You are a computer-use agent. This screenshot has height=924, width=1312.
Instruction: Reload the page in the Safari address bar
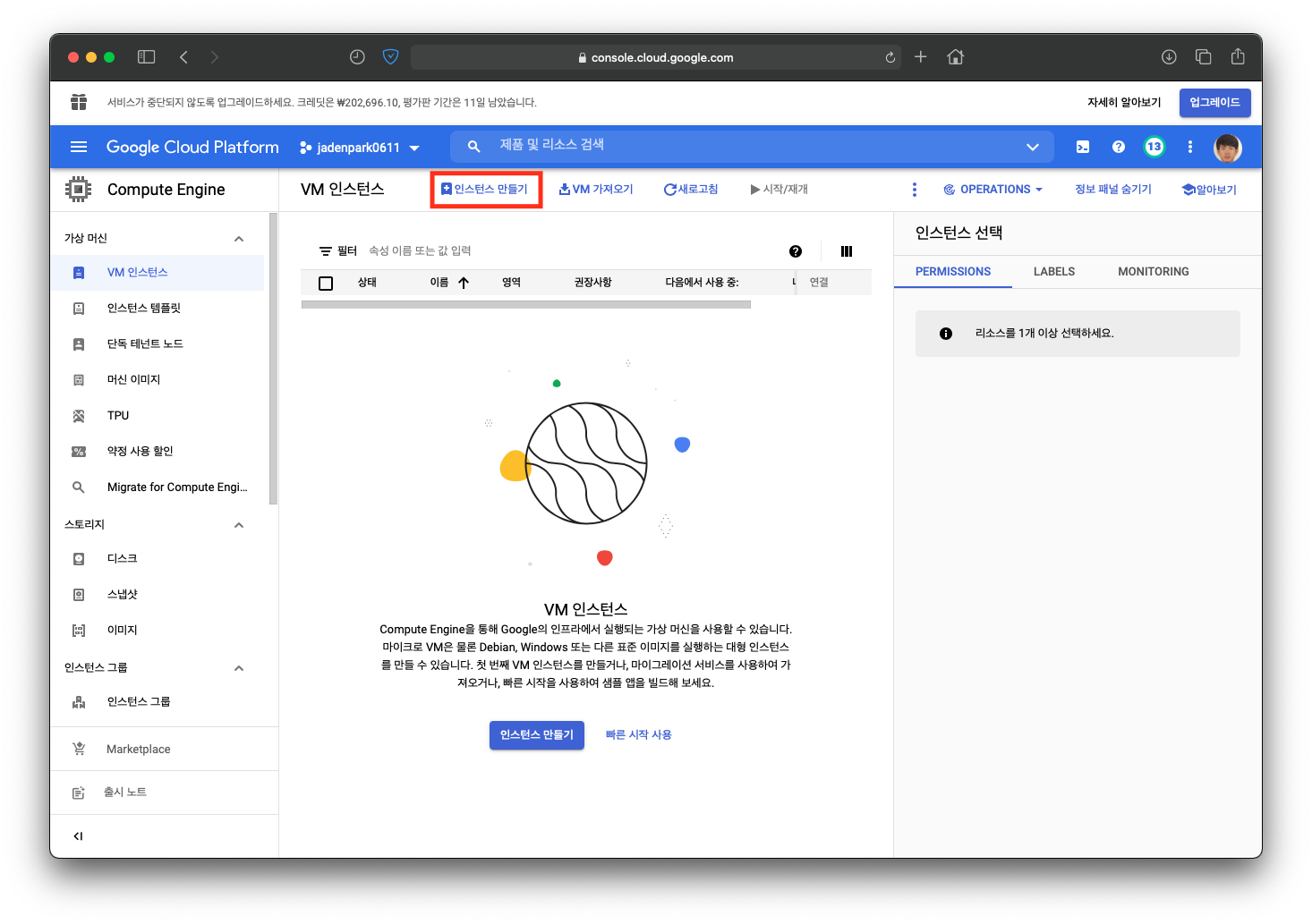(890, 57)
